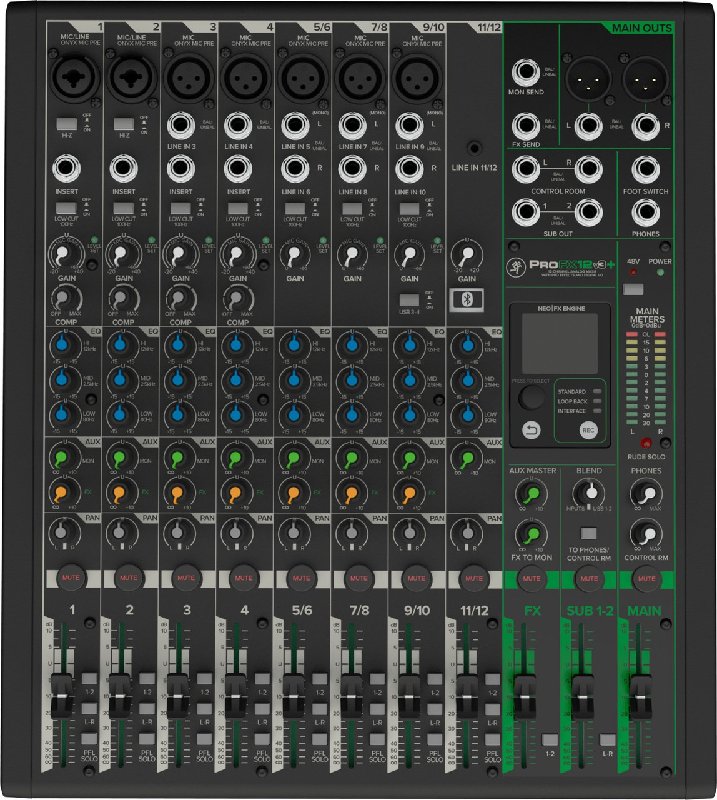
Task: Click the upper AUX MASTER knob
Action: click(x=531, y=493)
